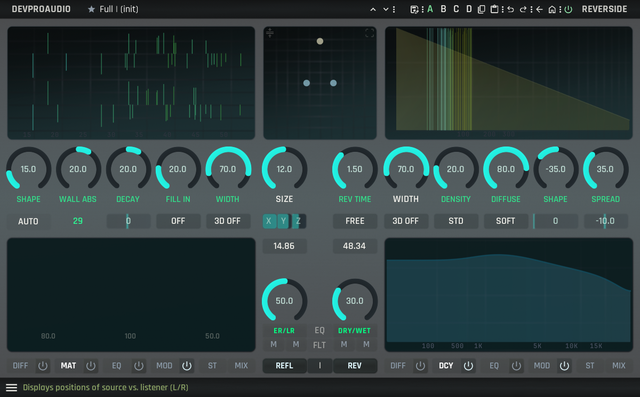
Task: Click the save preset icon left of A
Action: click(x=414, y=9)
